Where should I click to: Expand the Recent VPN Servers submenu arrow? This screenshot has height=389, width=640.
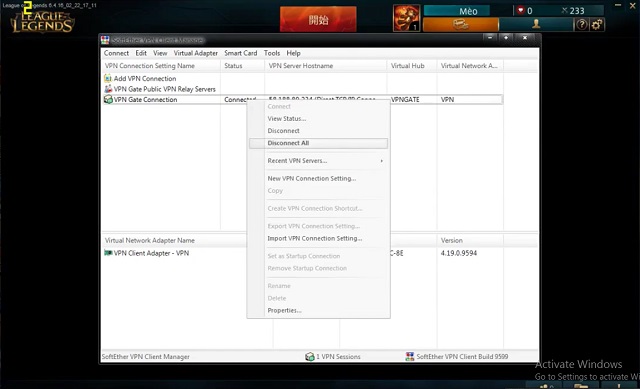pyautogui.click(x=382, y=161)
